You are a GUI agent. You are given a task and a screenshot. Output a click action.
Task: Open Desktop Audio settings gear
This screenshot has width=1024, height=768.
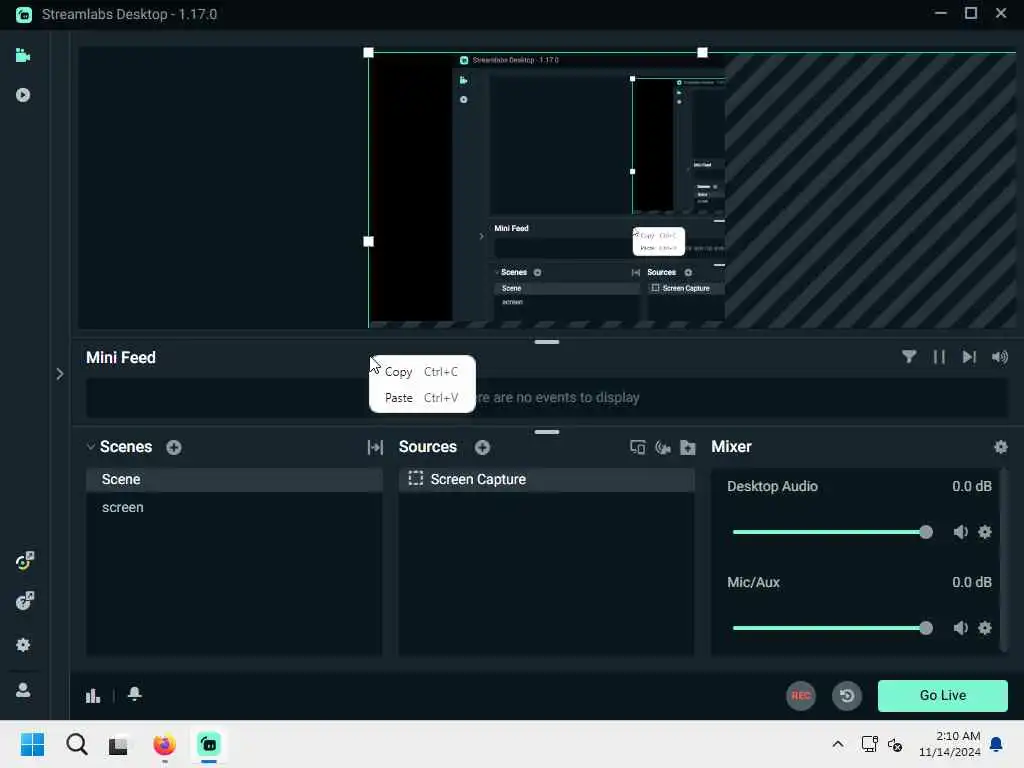tap(985, 532)
